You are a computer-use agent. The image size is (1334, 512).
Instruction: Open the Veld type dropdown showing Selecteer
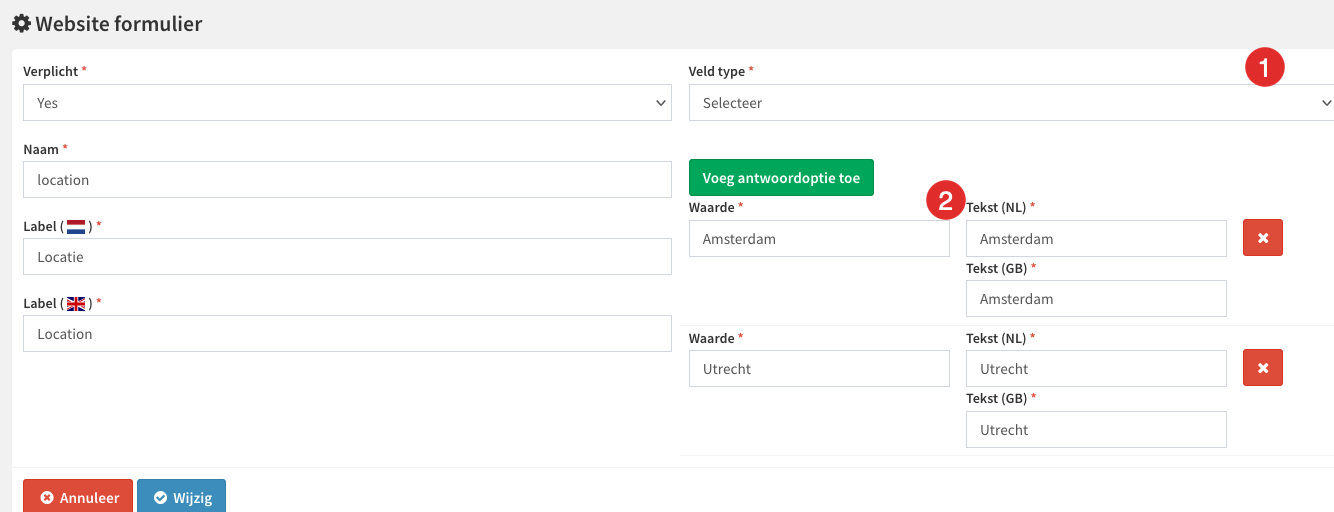1011,102
